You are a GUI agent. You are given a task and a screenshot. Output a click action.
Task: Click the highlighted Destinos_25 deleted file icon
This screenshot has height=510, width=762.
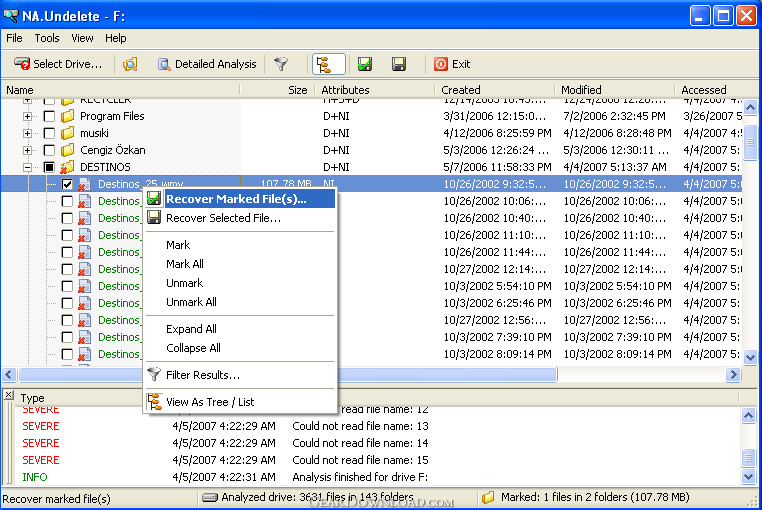(85, 185)
